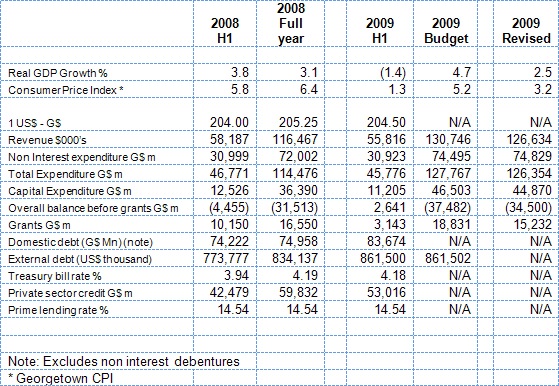Select domestic debt value 83,674
559x386 pixels.
pos(386,242)
